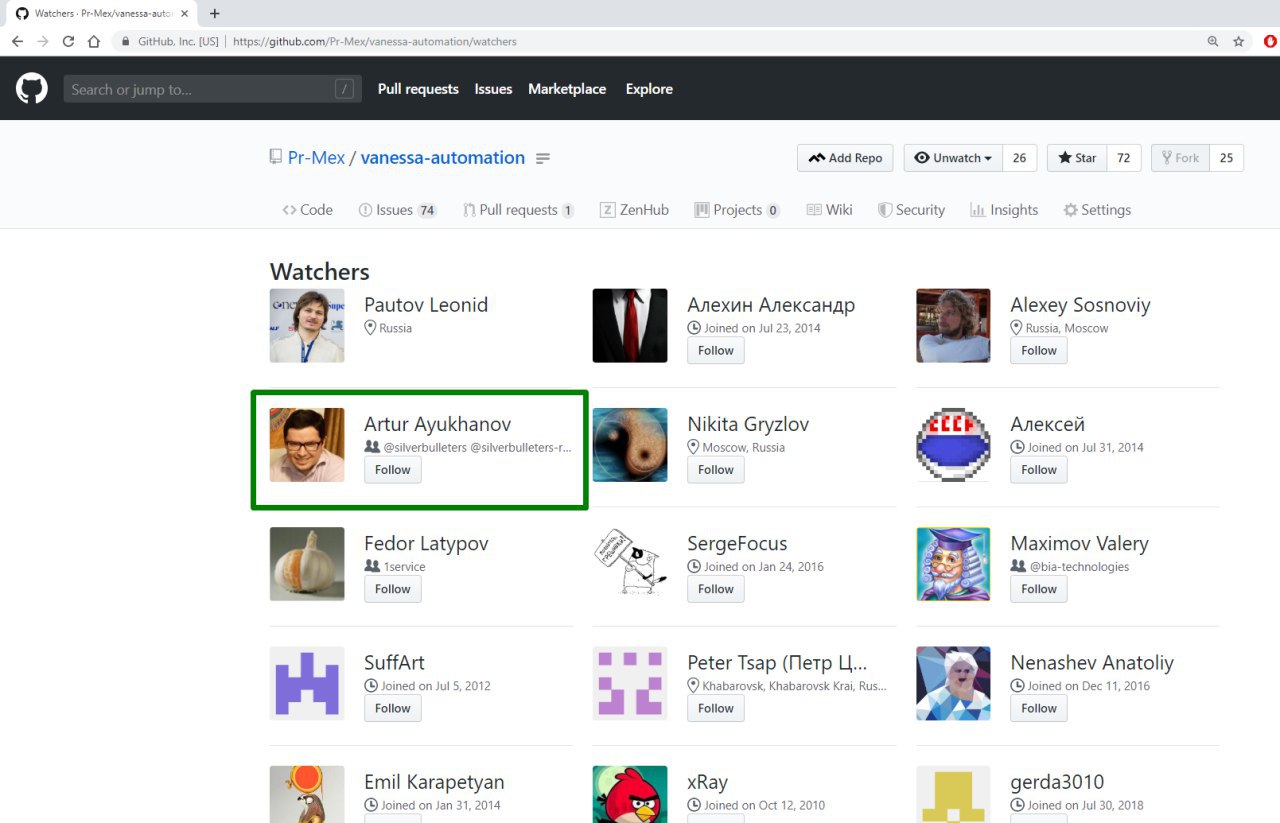1280x823 pixels.
Task: Follow Alexey Sosnoviy
Action: click(x=1039, y=351)
